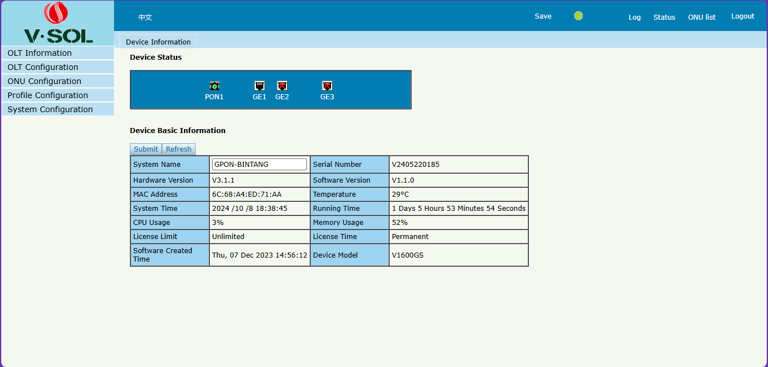Click CPU usage value 3%
This screenshot has width=768, height=367.
pos(218,222)
